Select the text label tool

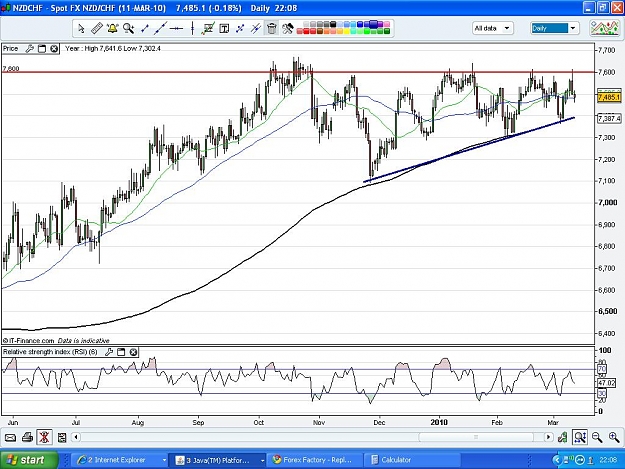pyautogui.click(x=224, y=28)
